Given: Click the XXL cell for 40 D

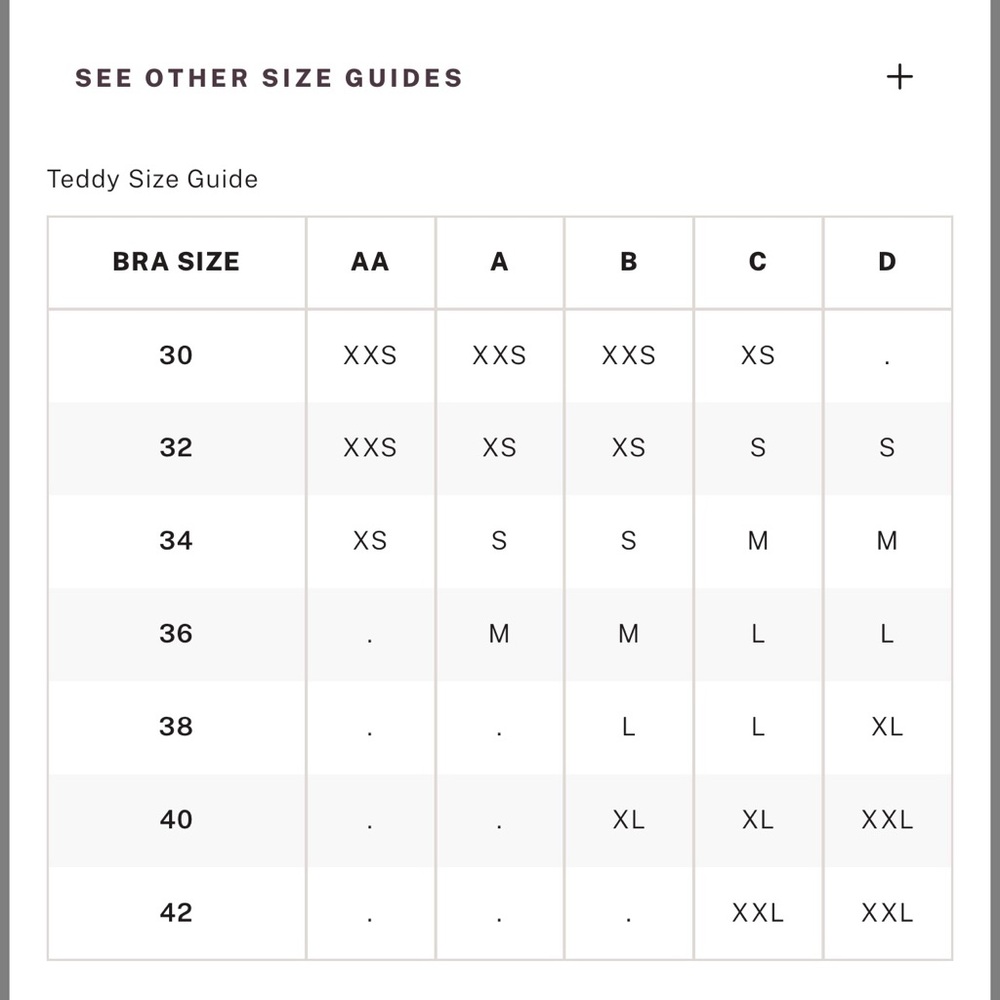Looking at the screenshot, I should click(887, 820).
